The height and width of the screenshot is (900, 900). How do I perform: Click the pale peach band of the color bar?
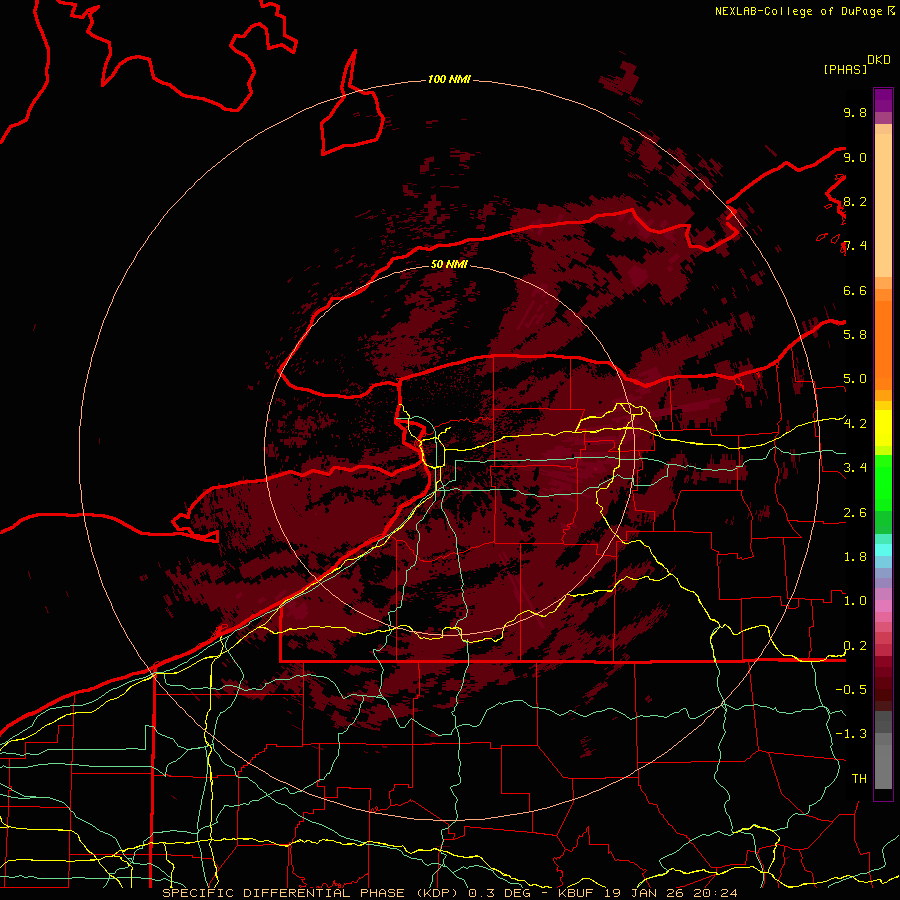coord(883,205)
